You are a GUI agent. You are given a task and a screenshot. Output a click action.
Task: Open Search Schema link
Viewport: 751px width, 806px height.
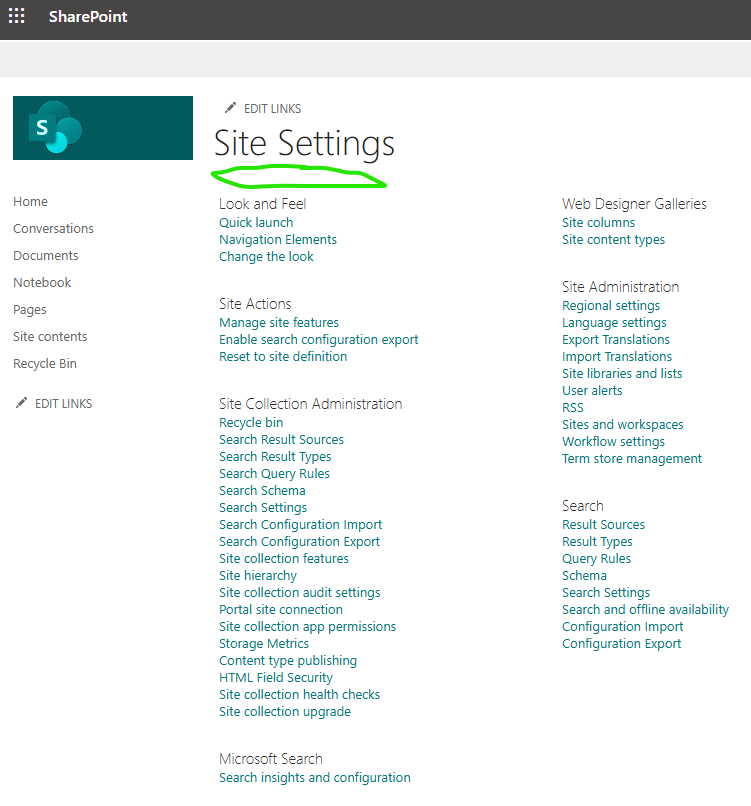(262, 490)
